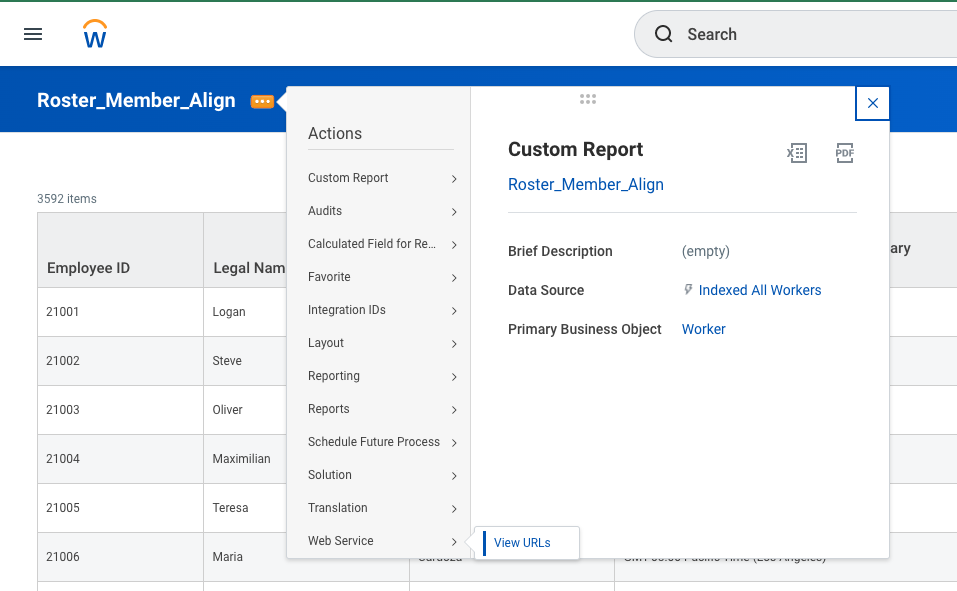Click the popup drag handle dots

[588, 99]
